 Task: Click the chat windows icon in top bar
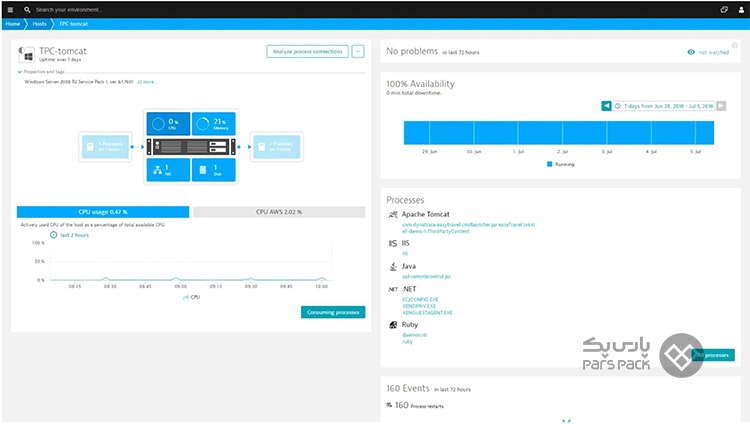(724, 10)
